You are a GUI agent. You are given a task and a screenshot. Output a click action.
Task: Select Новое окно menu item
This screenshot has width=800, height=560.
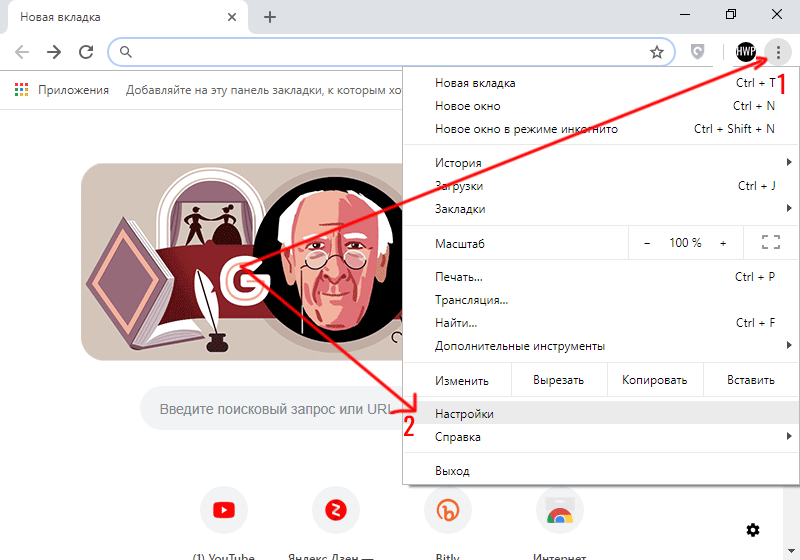(x=601, y=106)
